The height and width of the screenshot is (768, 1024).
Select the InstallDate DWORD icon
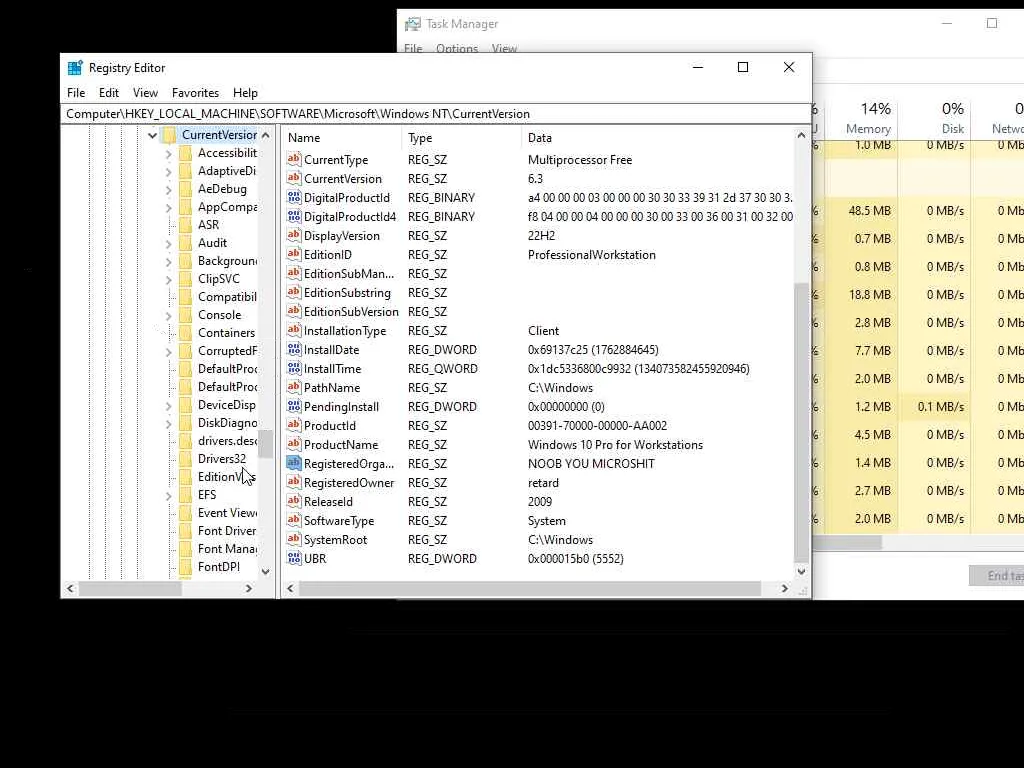(294, 349)
